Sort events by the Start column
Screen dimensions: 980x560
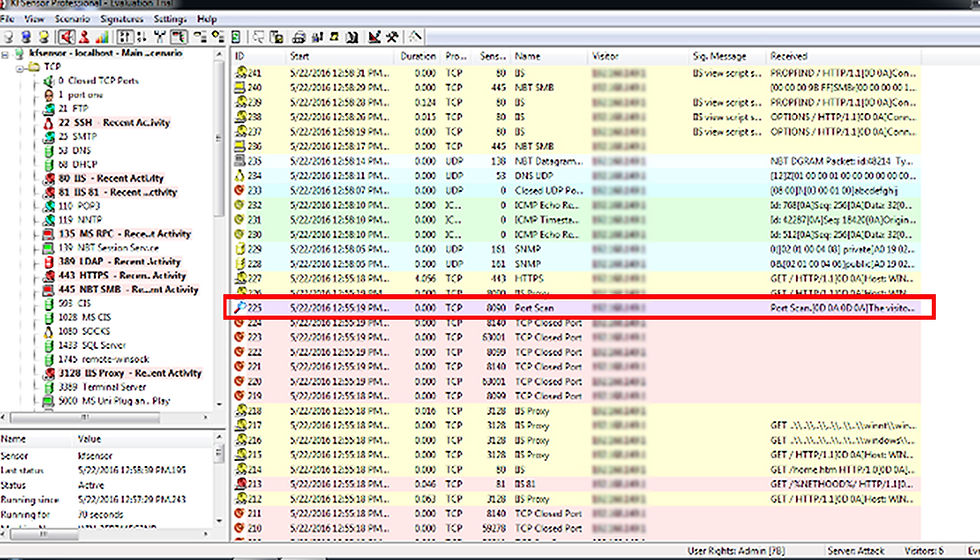pos(341,56)
